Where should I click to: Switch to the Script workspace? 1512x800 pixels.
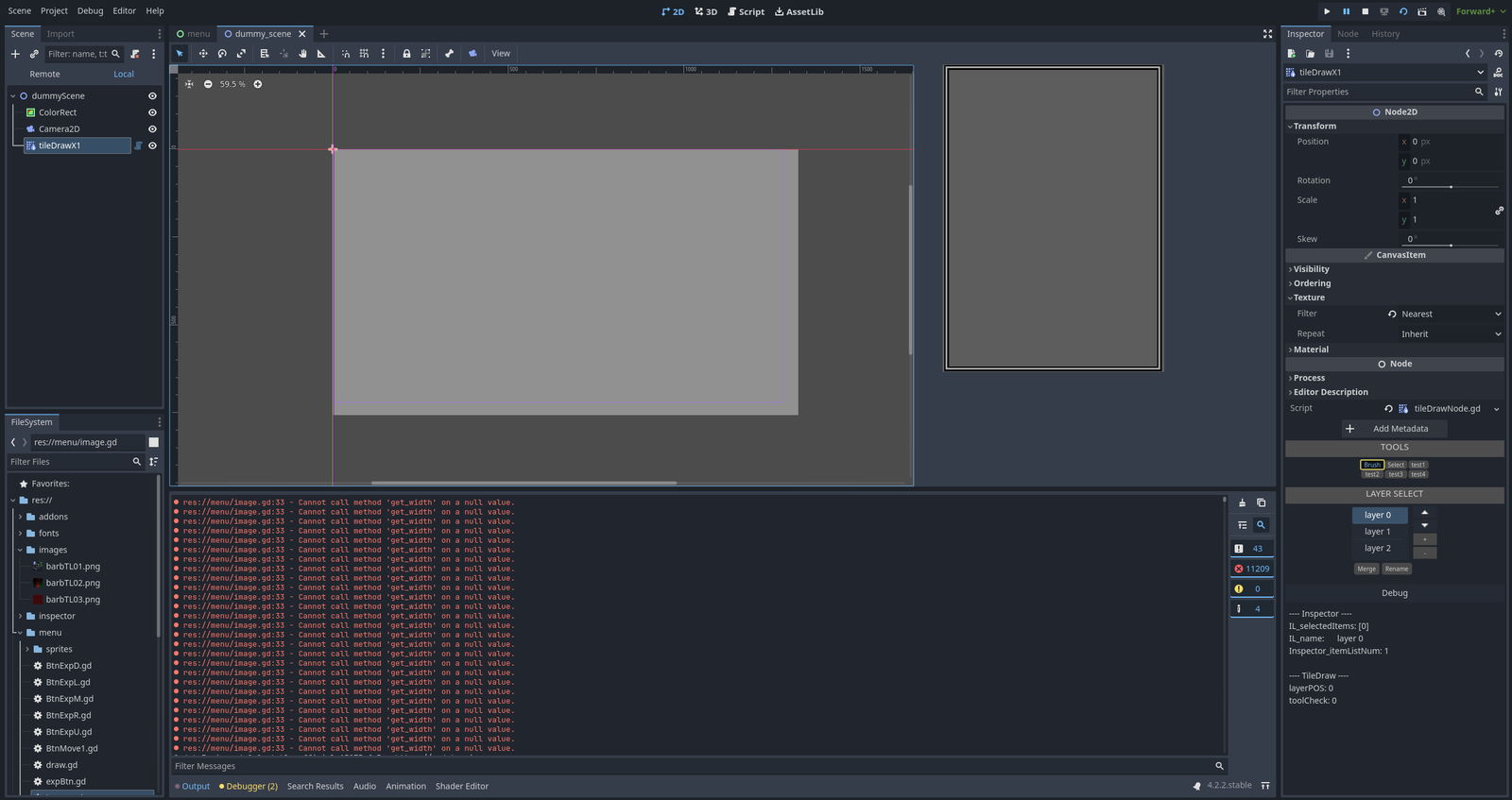(746, 11)
